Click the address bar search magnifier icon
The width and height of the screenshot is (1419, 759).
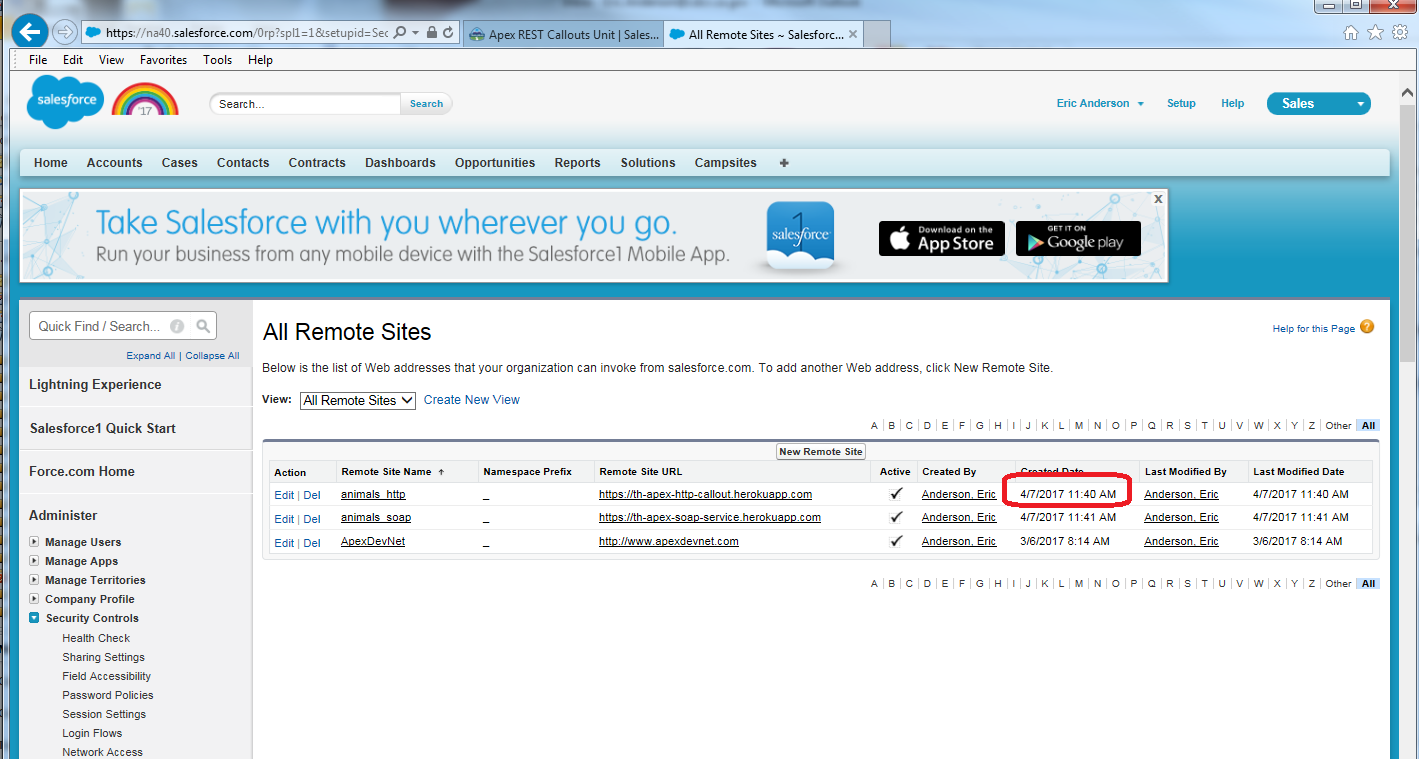[400, 33]
